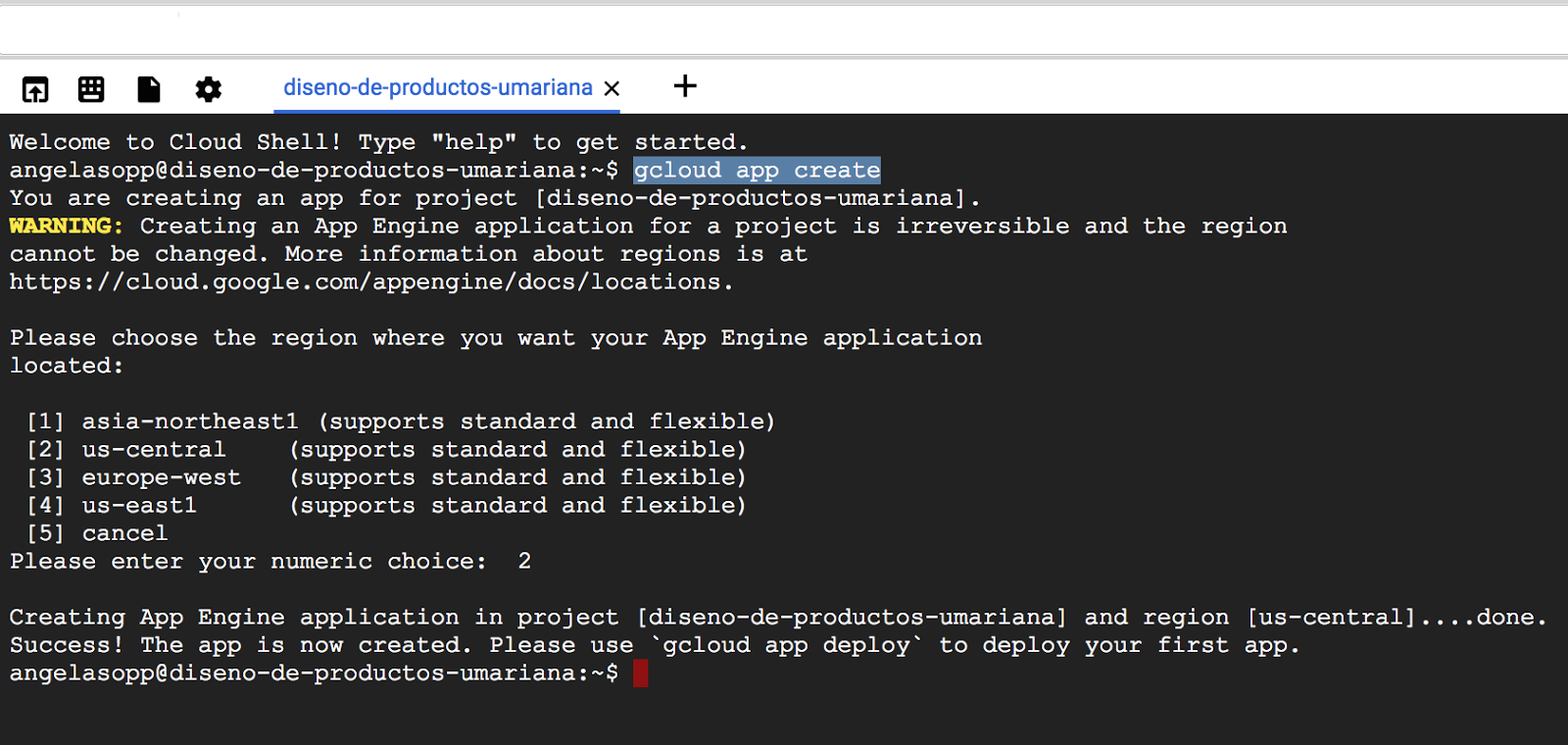Click the open in new window icon

click(x=35, y=89)
